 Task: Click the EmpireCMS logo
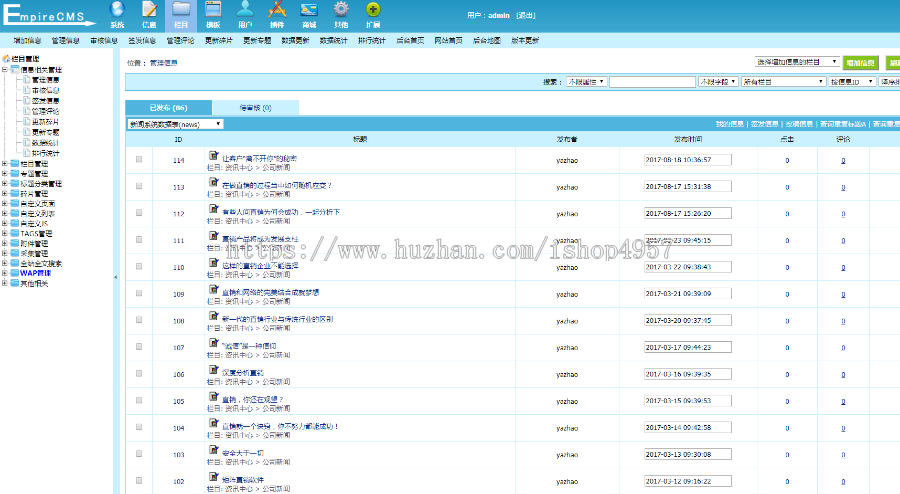[x=48, y=15]
